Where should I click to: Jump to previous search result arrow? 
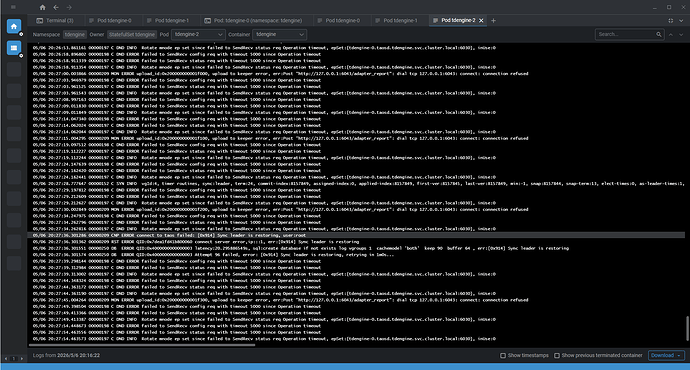pyautogui.click(x=671, y=34)
